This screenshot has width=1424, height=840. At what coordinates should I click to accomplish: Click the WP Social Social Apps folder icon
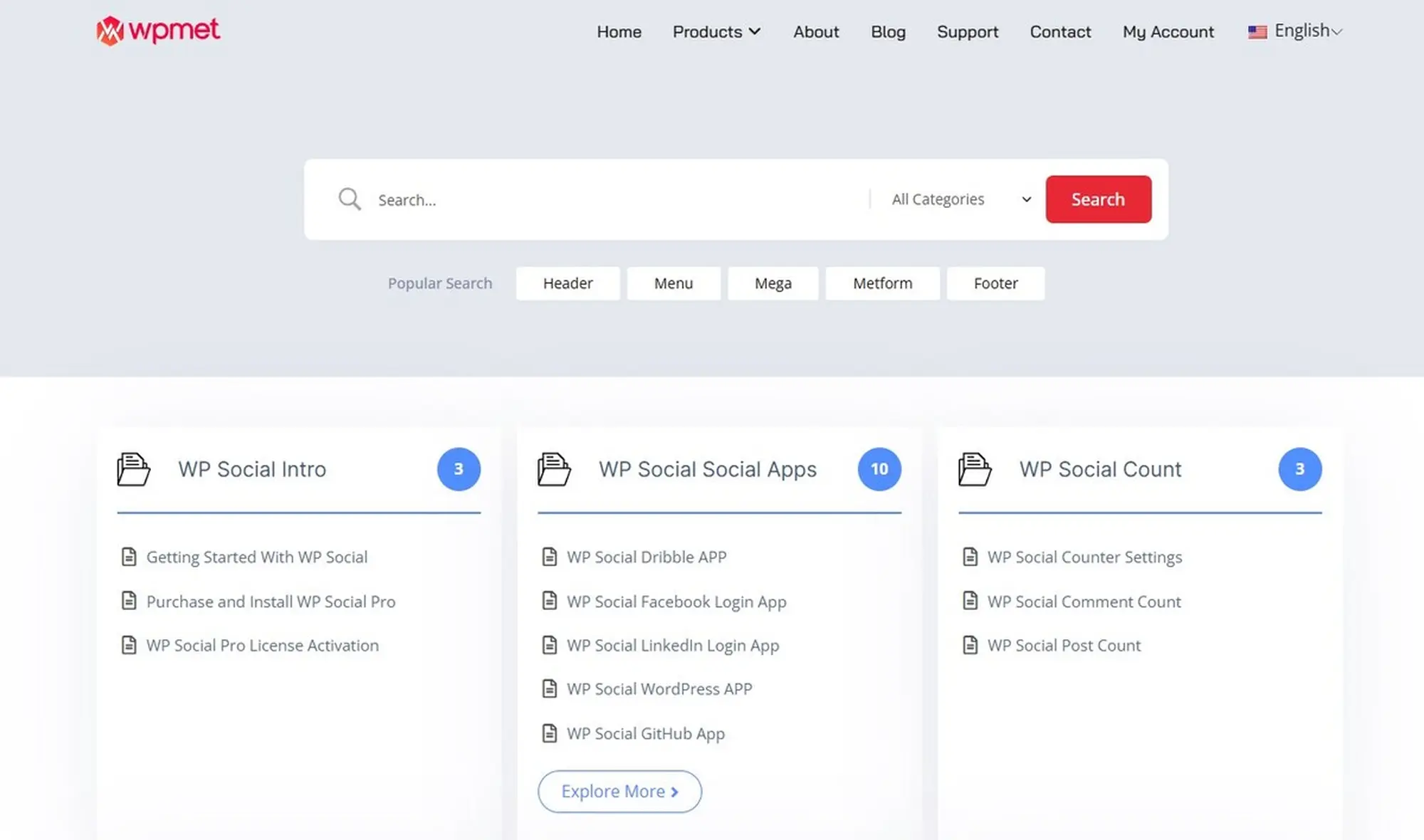click(554, 469)
